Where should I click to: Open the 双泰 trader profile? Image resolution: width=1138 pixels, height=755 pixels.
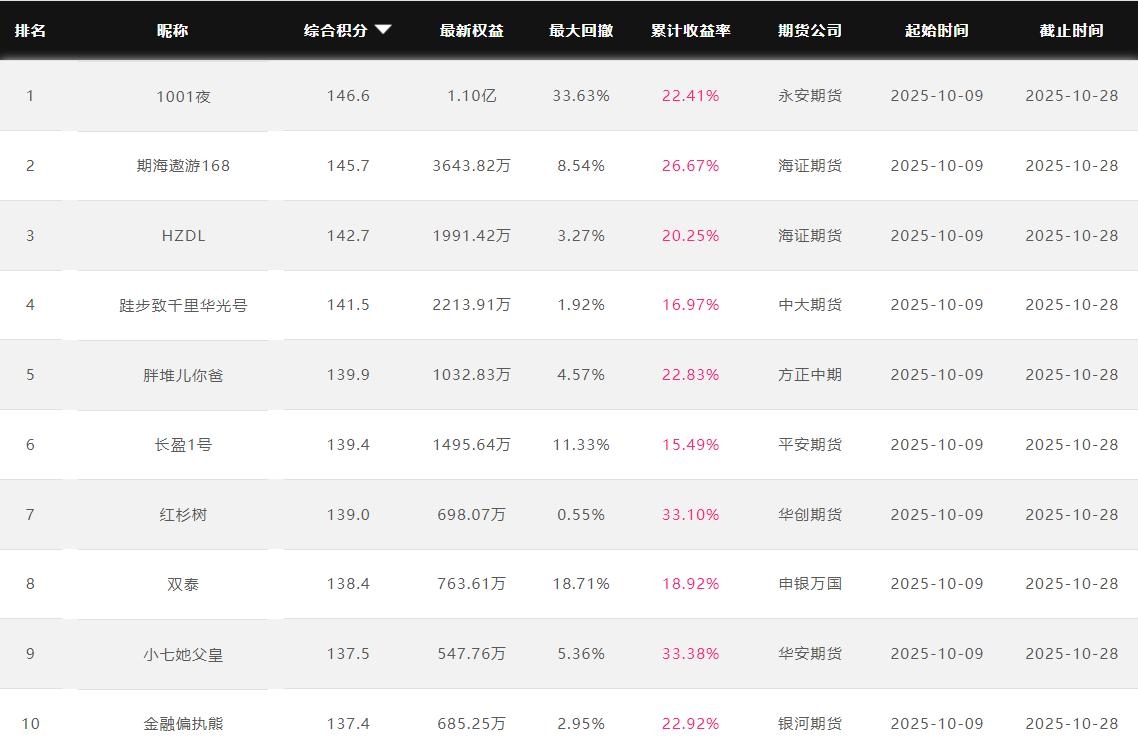183,584
